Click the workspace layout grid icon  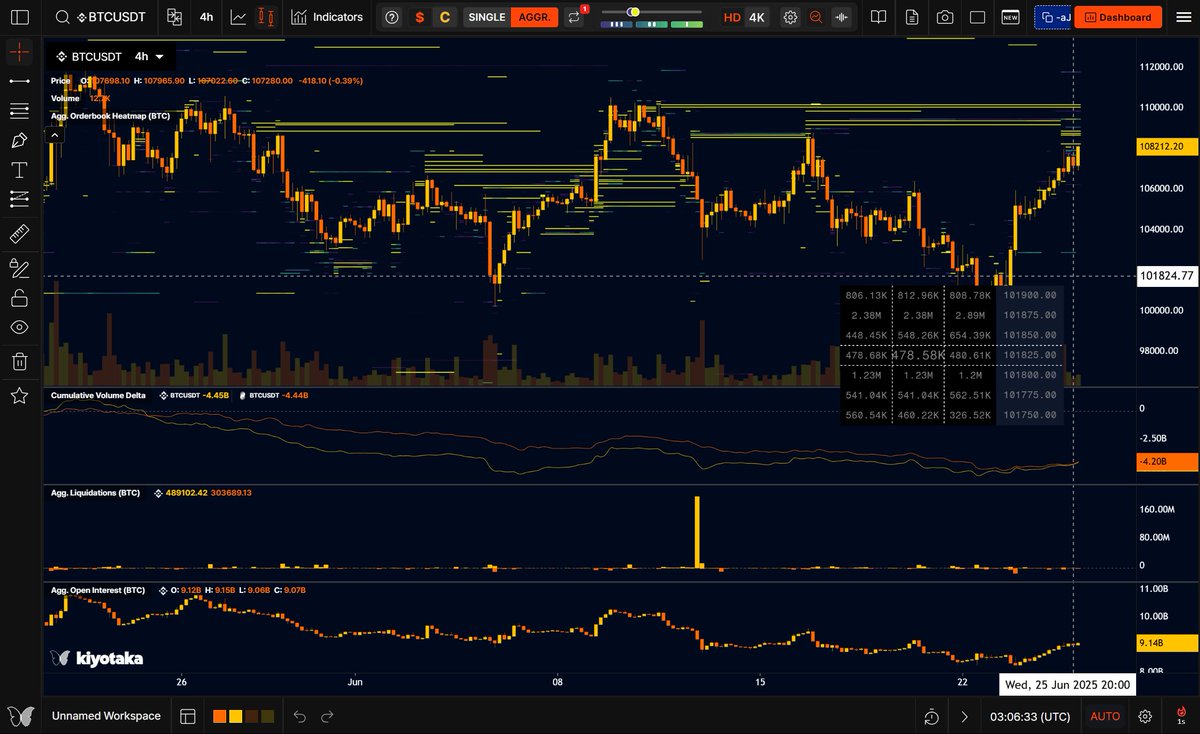click(187, 716)
